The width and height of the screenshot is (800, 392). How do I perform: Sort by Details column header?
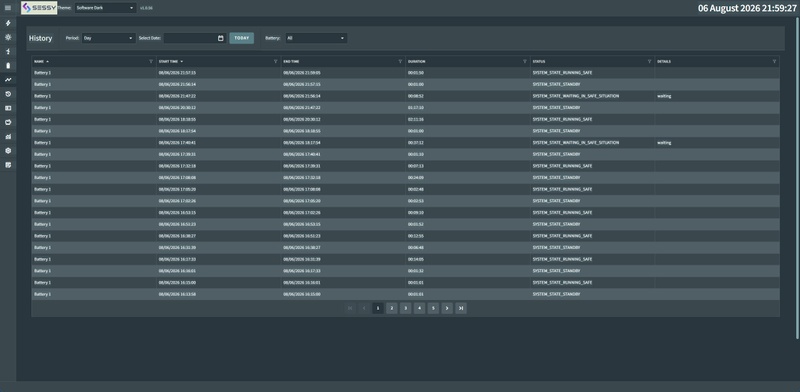[664, 61]
